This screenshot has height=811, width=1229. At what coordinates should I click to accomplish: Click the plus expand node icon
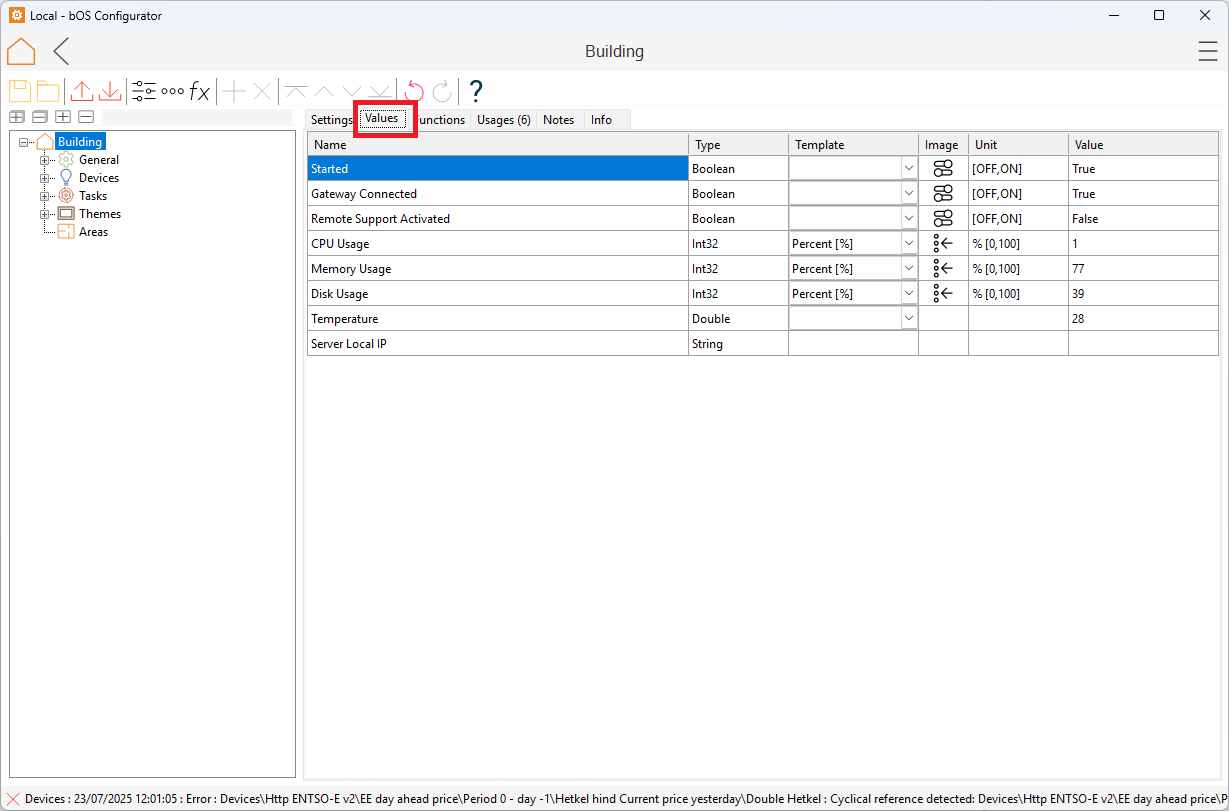(63, 118)
